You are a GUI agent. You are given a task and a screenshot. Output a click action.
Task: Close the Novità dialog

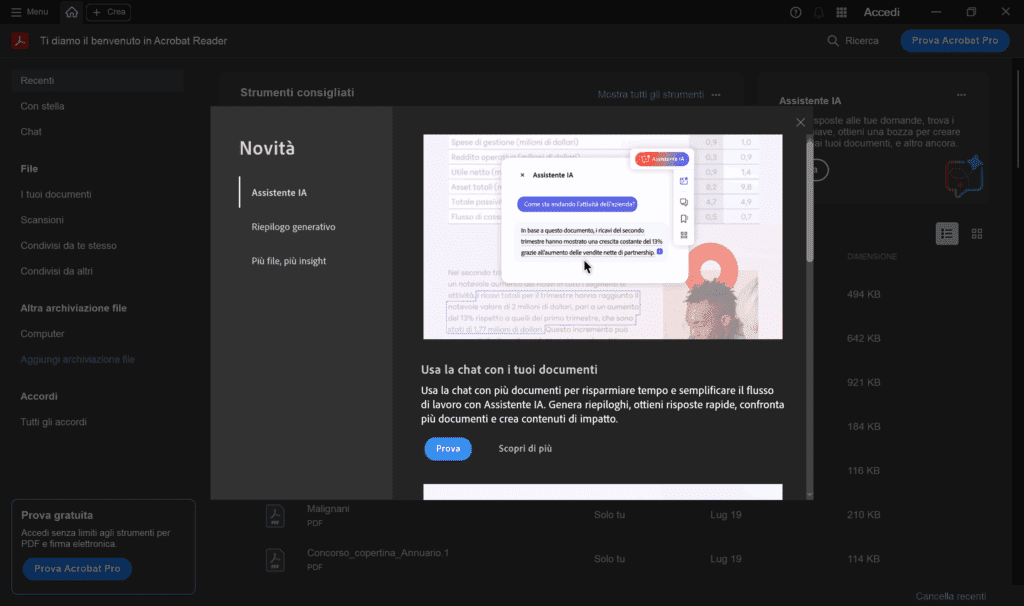pyautogui.click(x=800, y=122)
